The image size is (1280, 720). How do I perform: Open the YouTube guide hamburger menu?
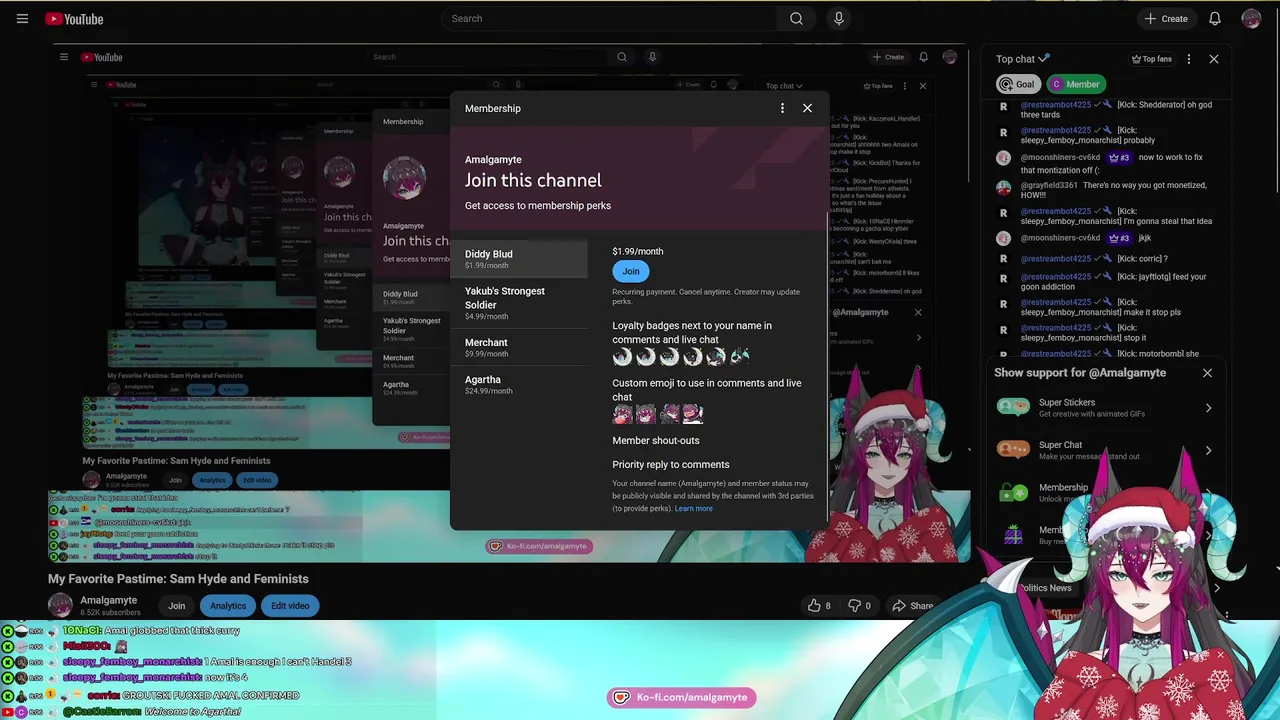click(x=22, y=19)
